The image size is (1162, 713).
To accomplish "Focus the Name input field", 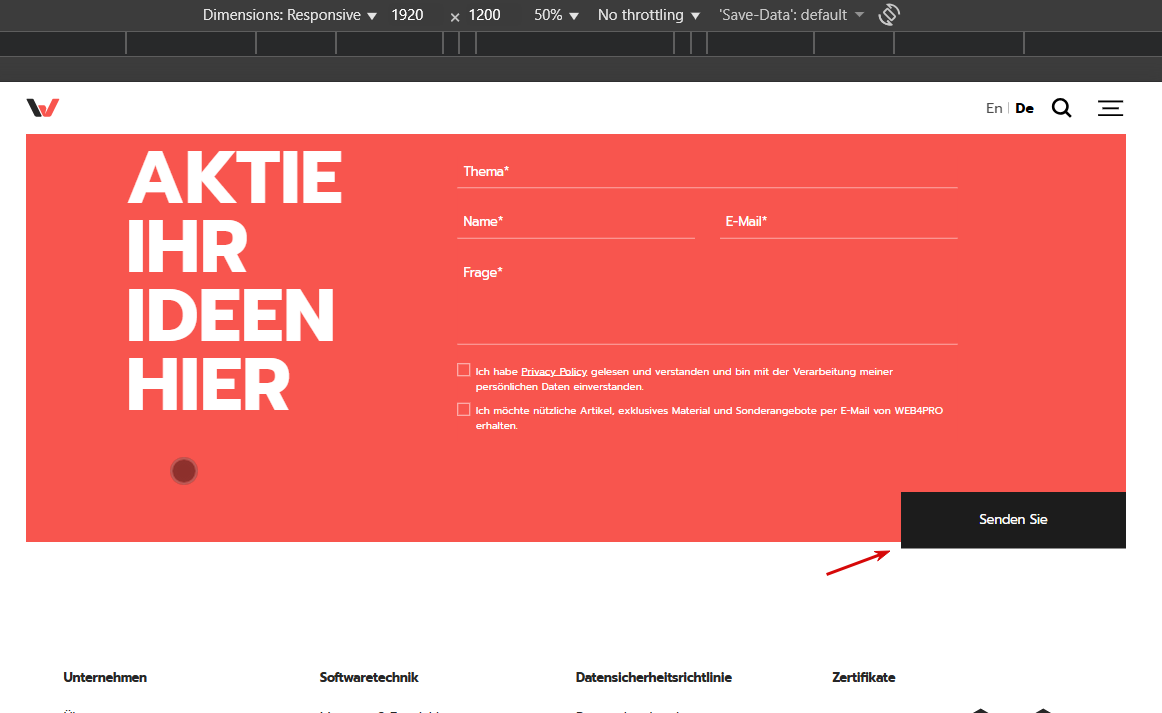I will [x=576, y=222].
